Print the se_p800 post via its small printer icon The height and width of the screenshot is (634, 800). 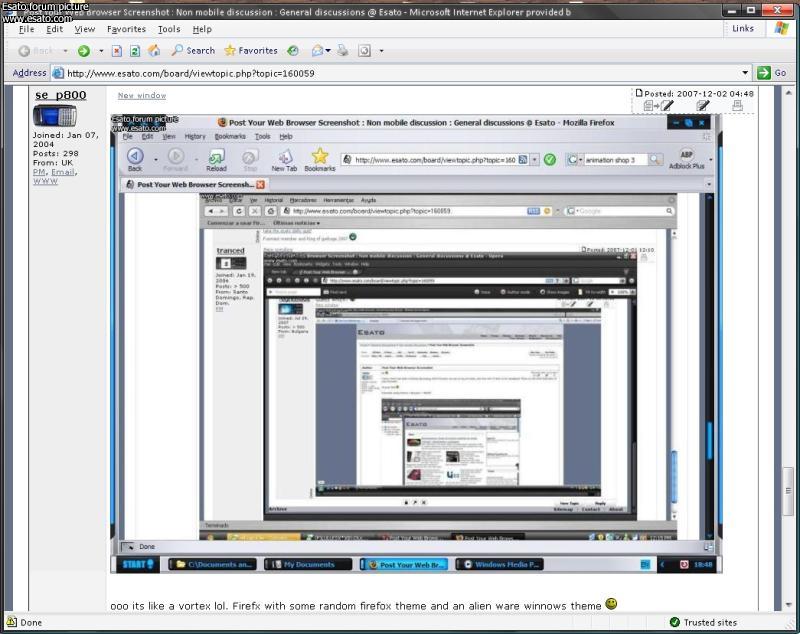pyautogui.click(x=737, y=106)
